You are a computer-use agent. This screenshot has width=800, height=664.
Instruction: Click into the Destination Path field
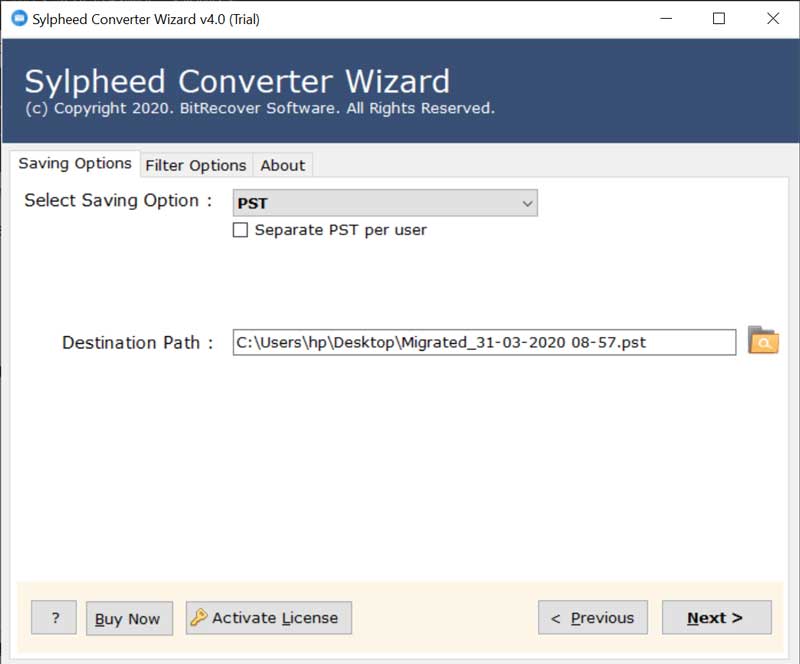pos(484,342)
